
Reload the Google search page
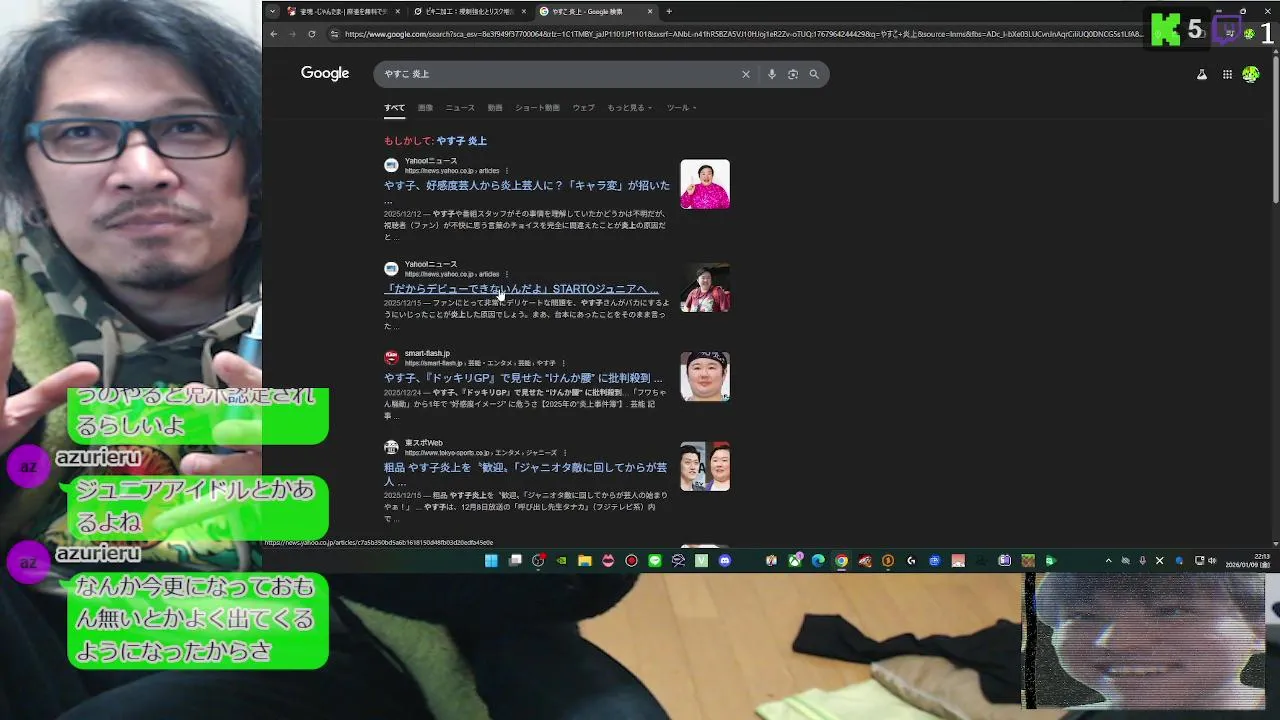(x=311, y=33)
